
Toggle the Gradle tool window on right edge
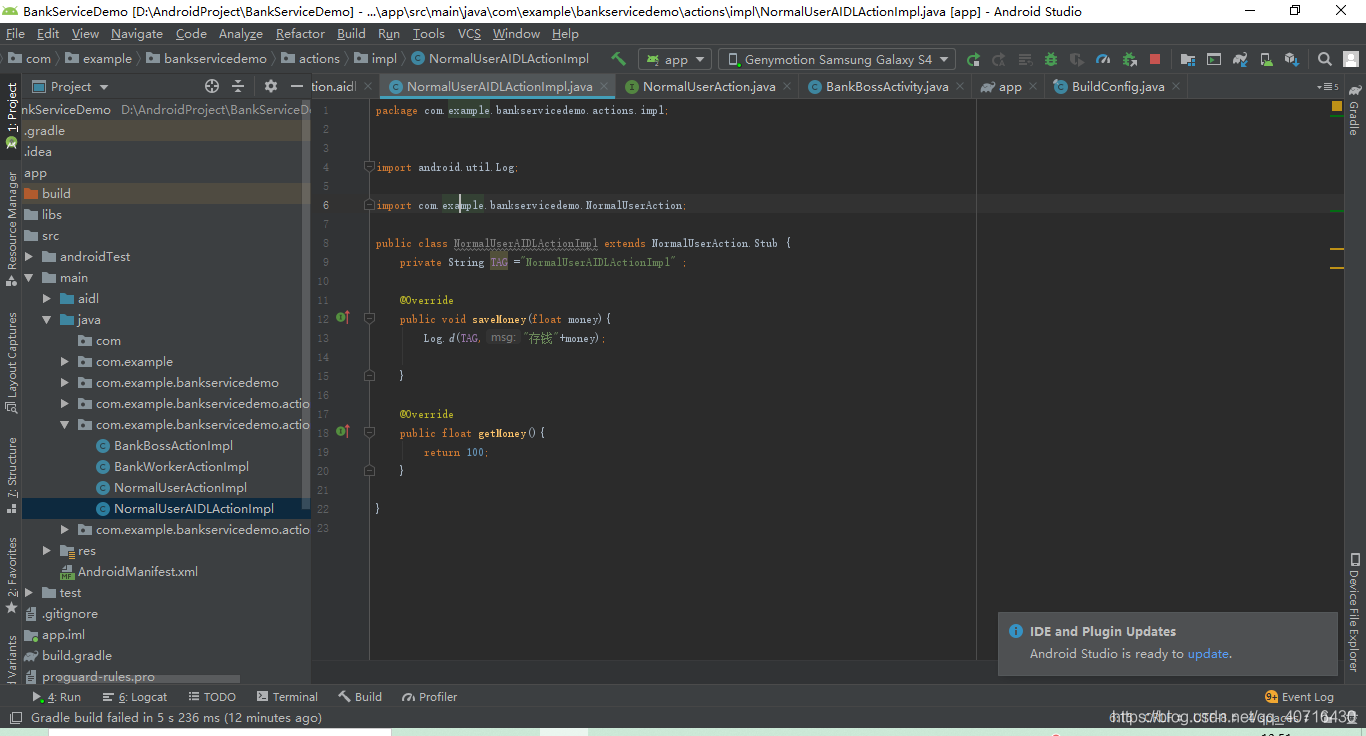pos(1354,108)
